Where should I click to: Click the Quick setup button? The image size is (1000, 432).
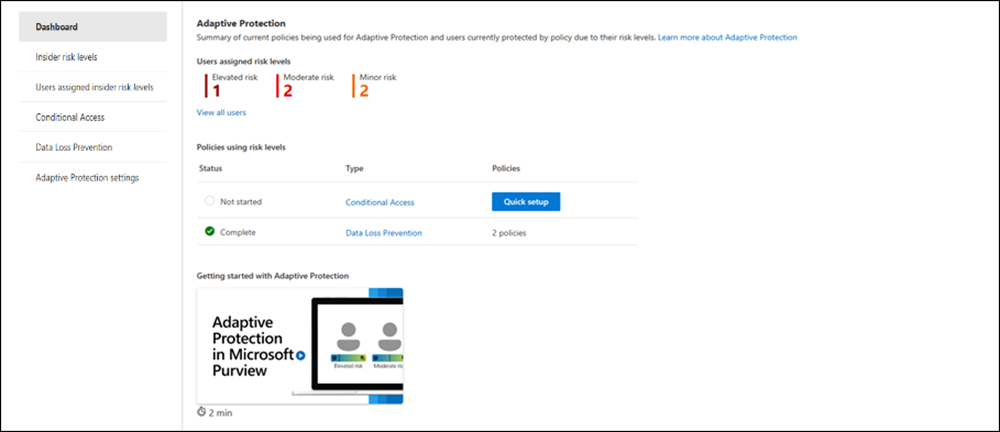[x=526, y=202]
